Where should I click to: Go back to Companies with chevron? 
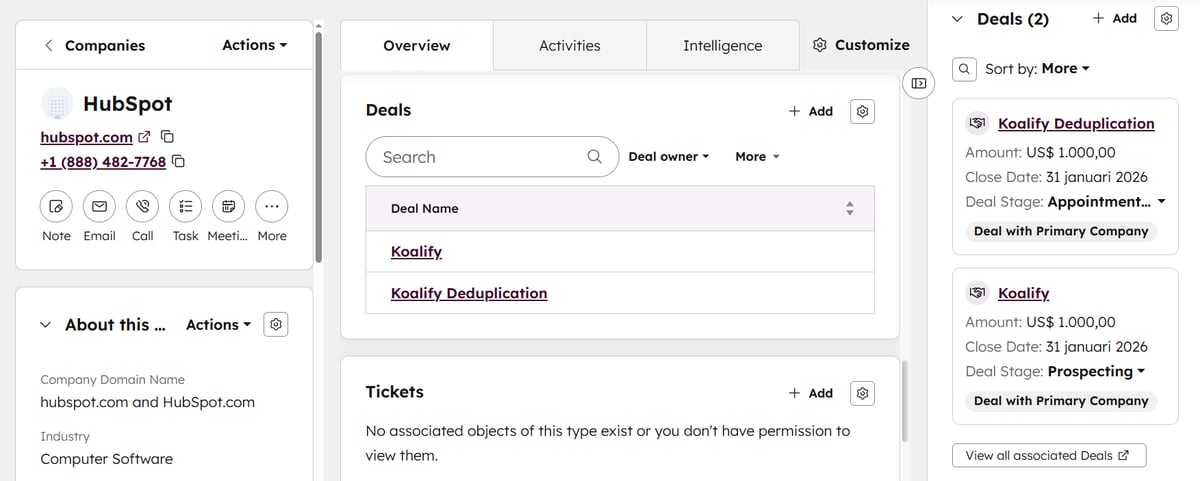click(48, 45)
